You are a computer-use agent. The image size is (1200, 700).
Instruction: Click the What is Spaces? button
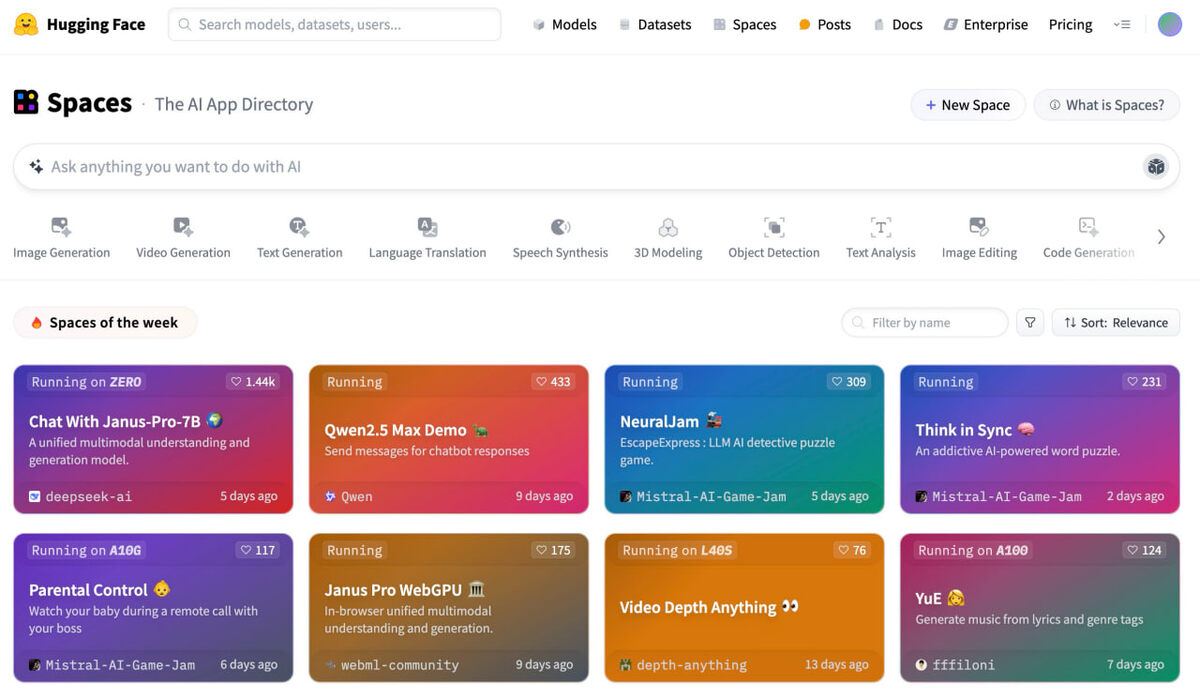(x=1106, y=105)
